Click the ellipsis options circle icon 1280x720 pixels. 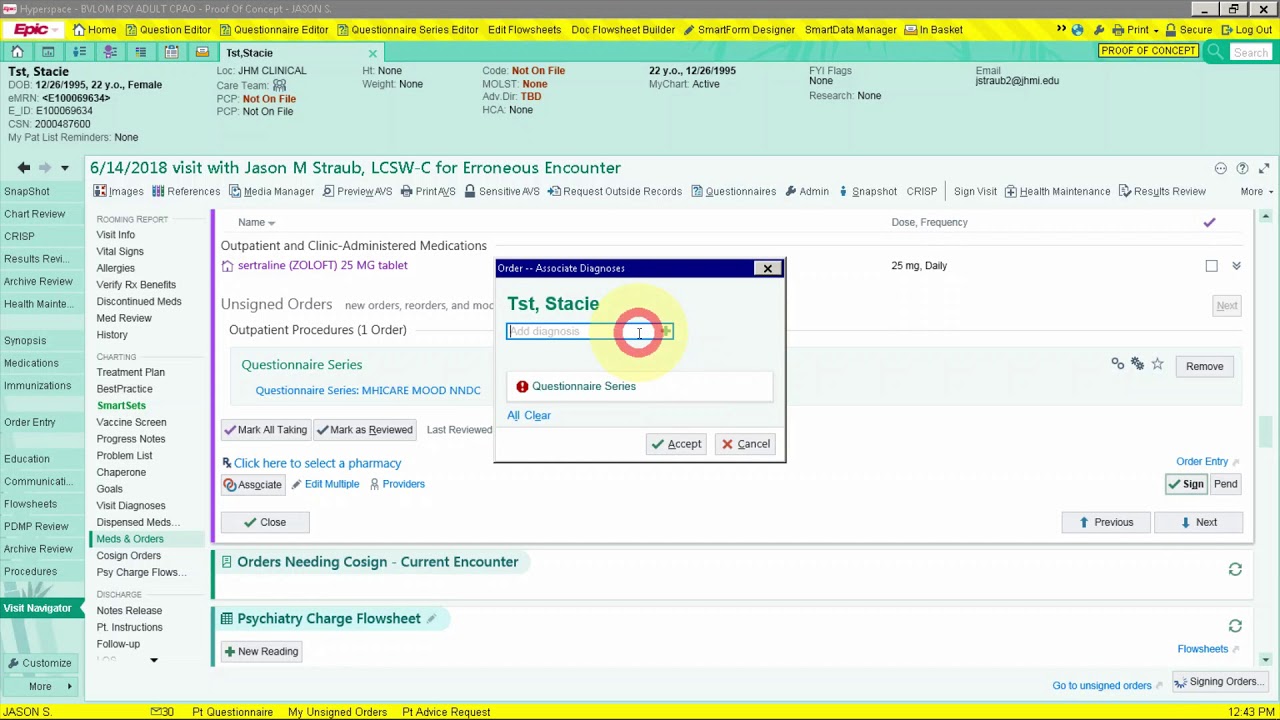(x=1220, y=168)
